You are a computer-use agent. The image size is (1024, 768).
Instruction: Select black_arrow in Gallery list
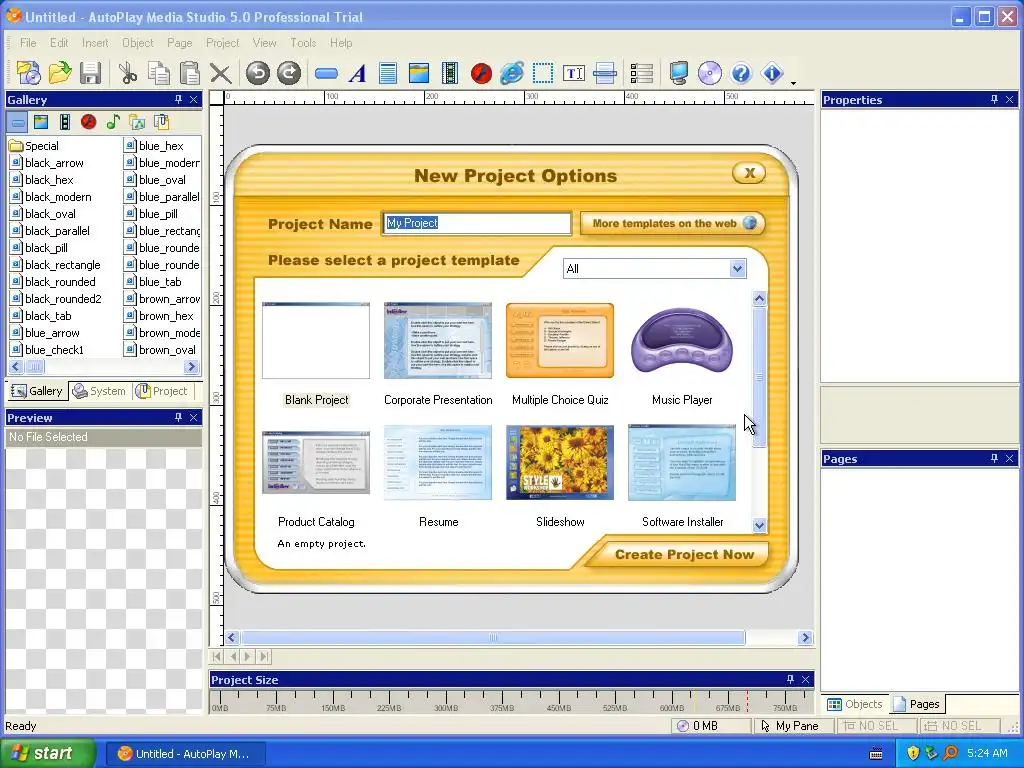[x=47, y=163]
